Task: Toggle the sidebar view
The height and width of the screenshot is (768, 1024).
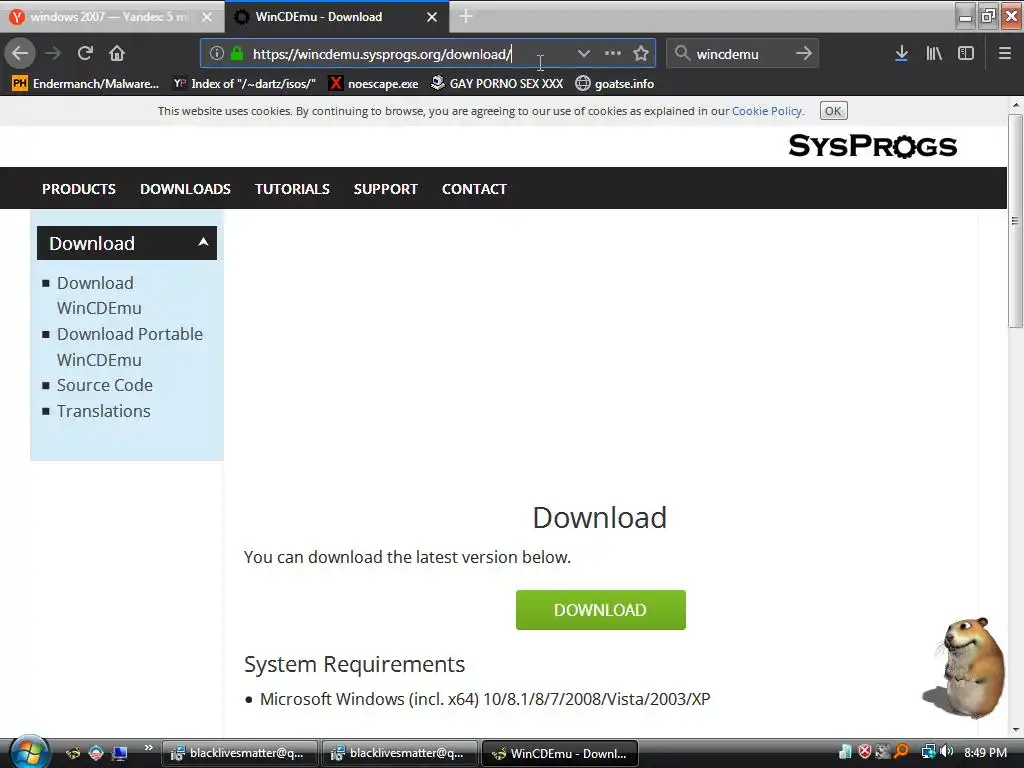Action: (966, 54)
